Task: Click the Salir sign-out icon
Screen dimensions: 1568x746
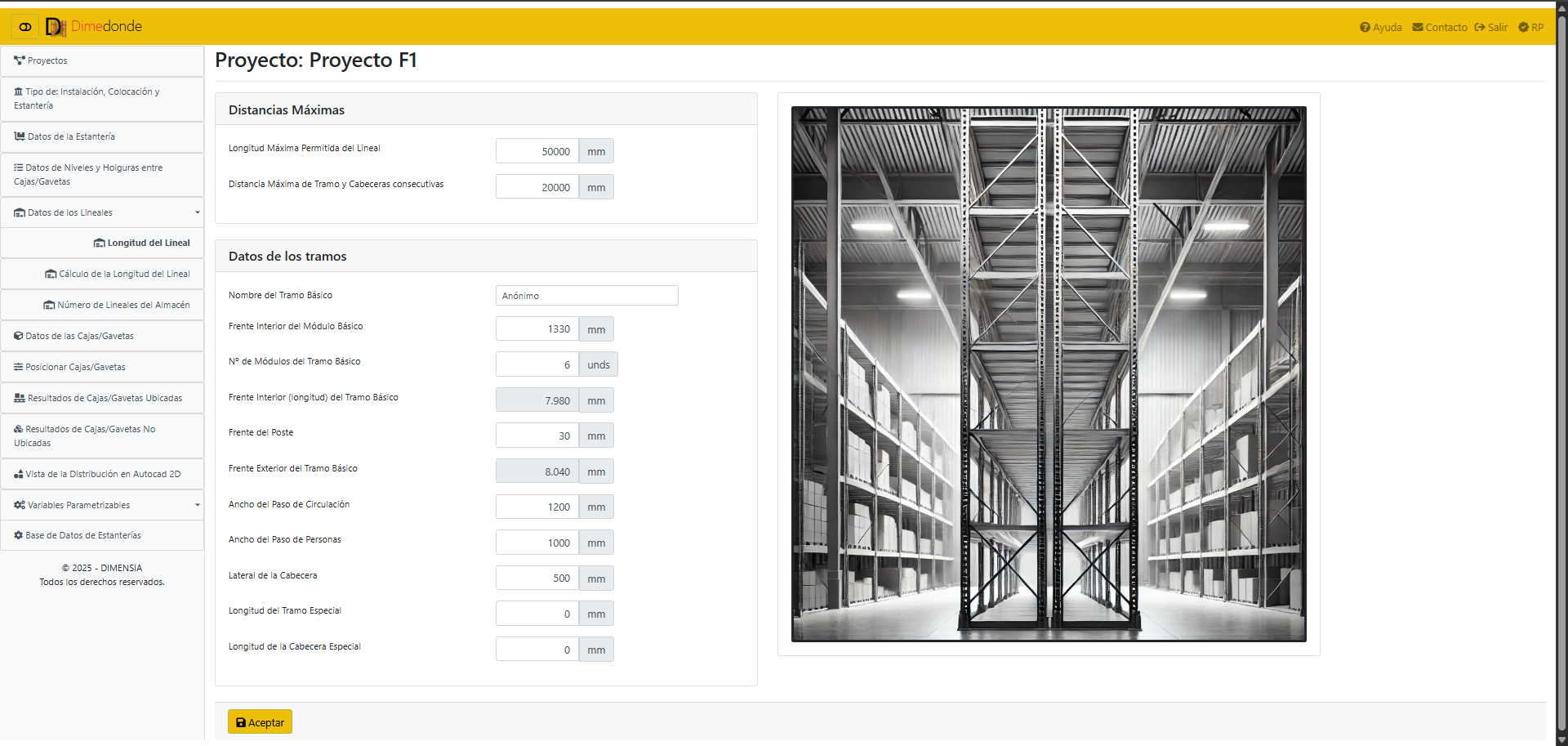Action: pyautogui.click(x=1480, y=28)
